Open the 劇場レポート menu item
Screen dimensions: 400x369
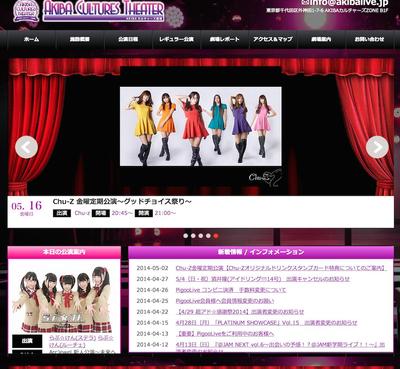point(225,39)
